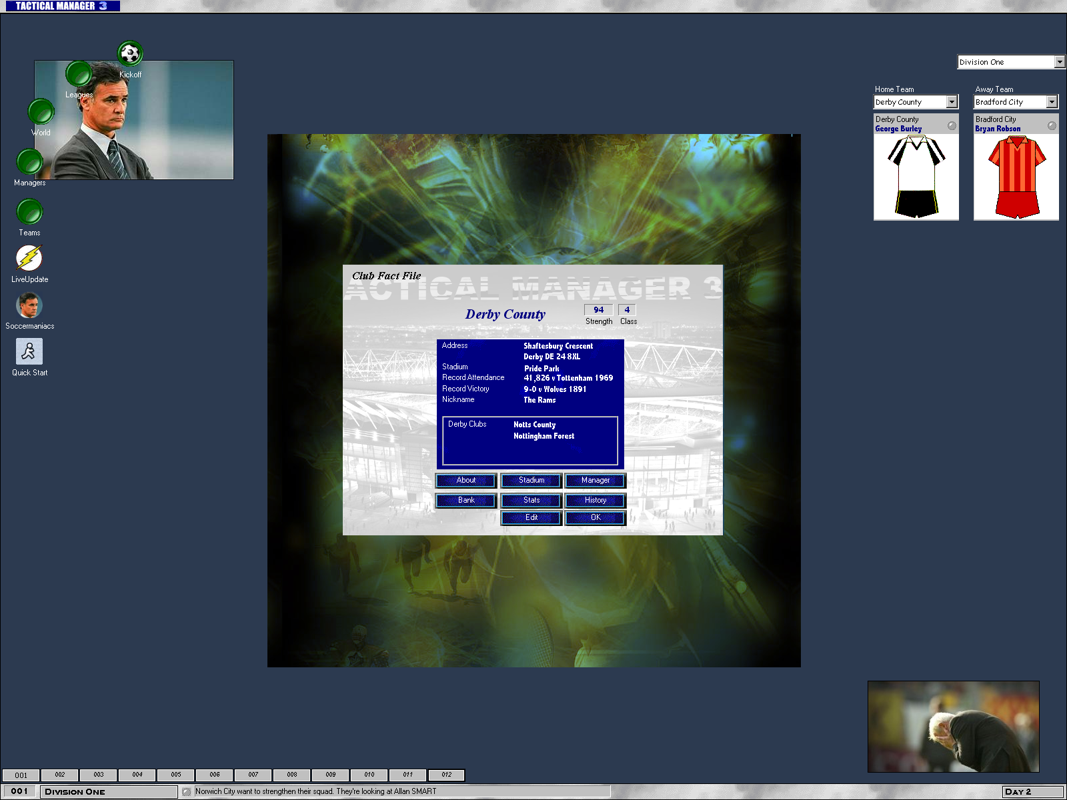Select the World icon

pos(41,112)
